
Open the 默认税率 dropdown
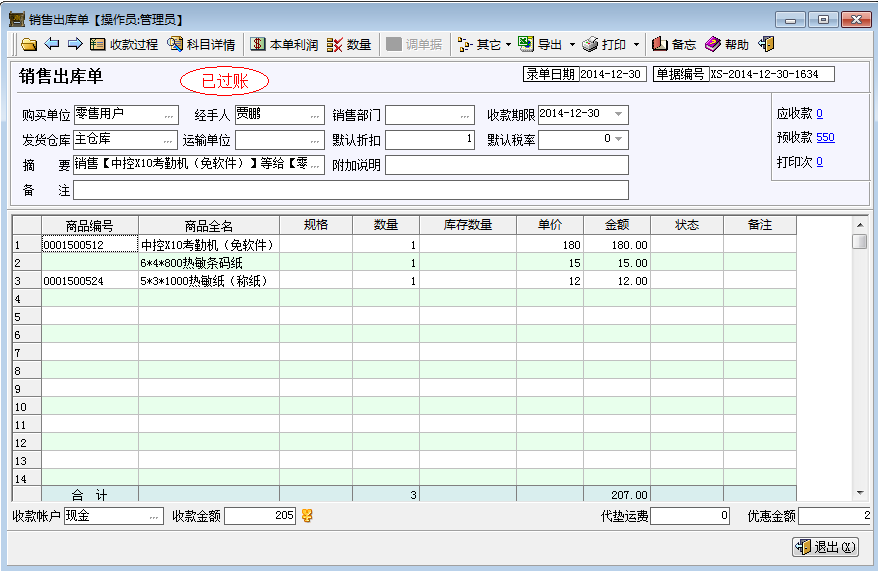(x=619, y=139)
